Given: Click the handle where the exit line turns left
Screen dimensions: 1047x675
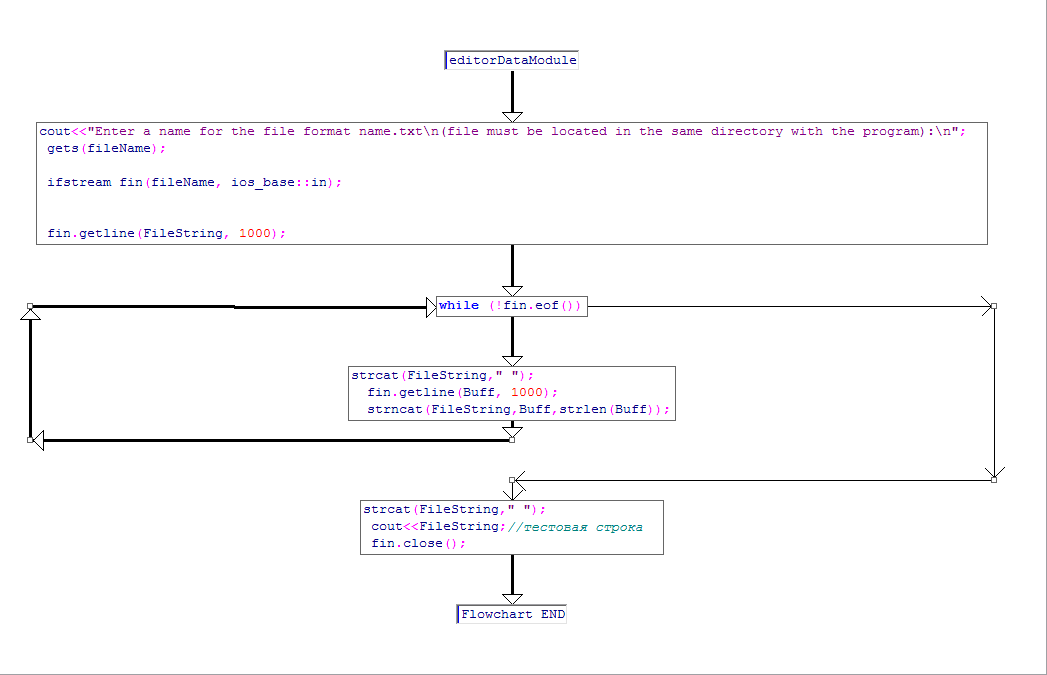Looking at the screenshot, I should [x=994, y=479].
